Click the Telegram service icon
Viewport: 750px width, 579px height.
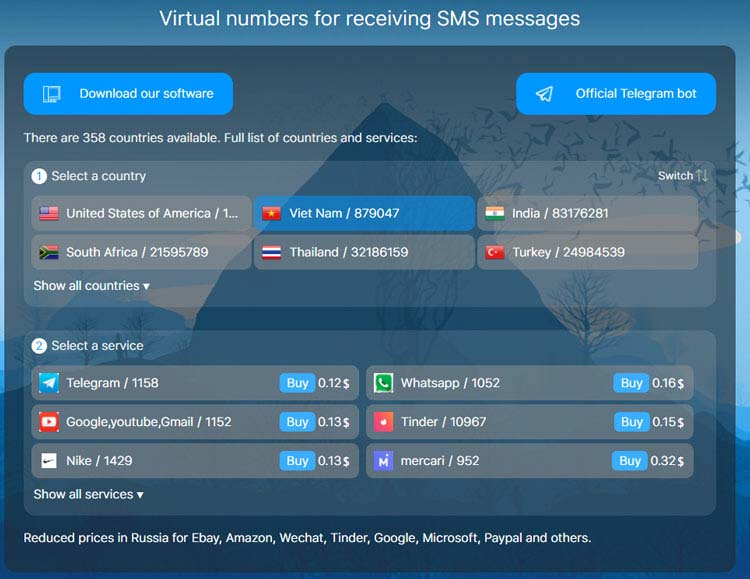[49, 383]
